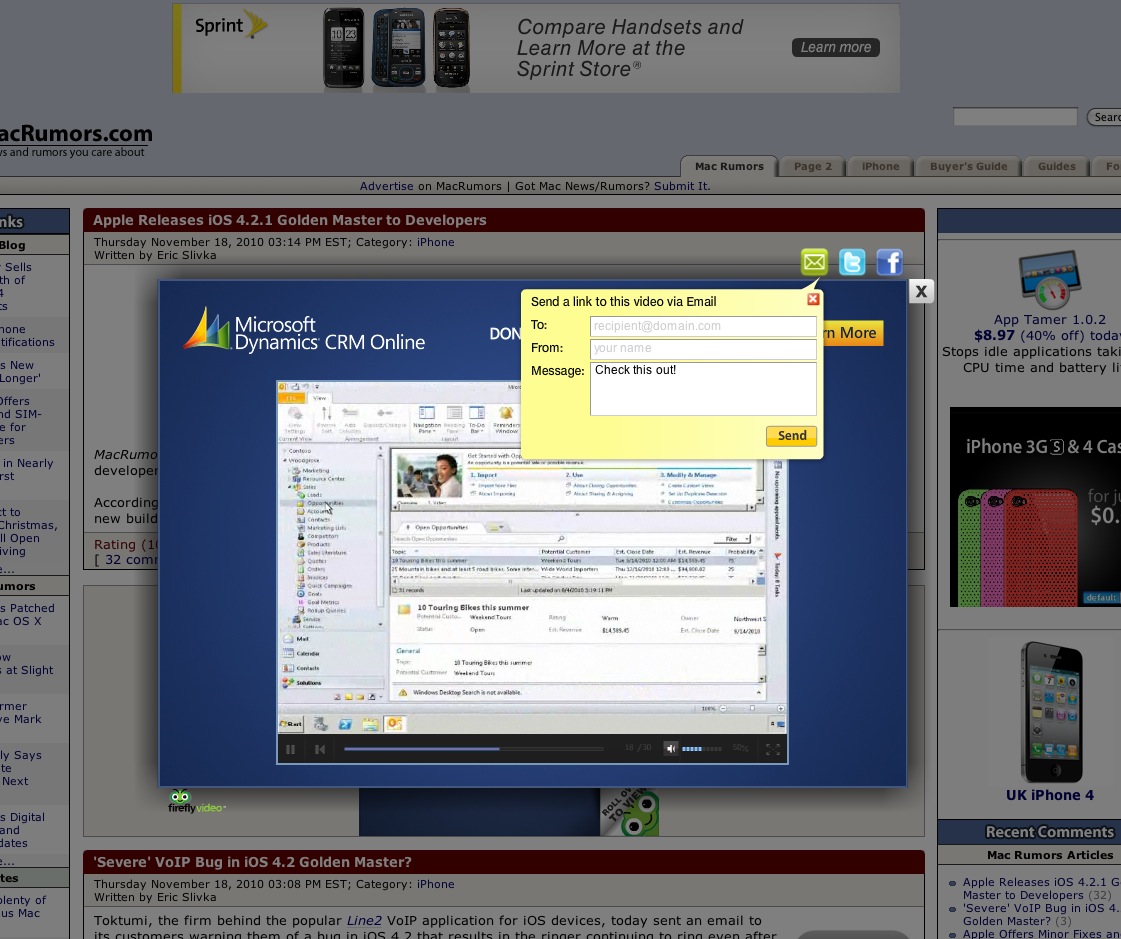Open recent comment 'Severe' VoIP Bug link
1121x939 pixels.
pyautogui.click(x=1042, y=915)
